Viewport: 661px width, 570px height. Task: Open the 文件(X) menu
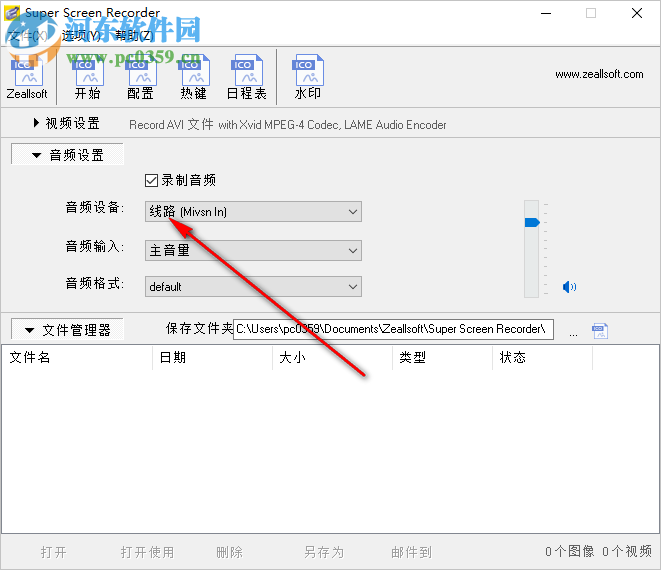click(28, 35)
